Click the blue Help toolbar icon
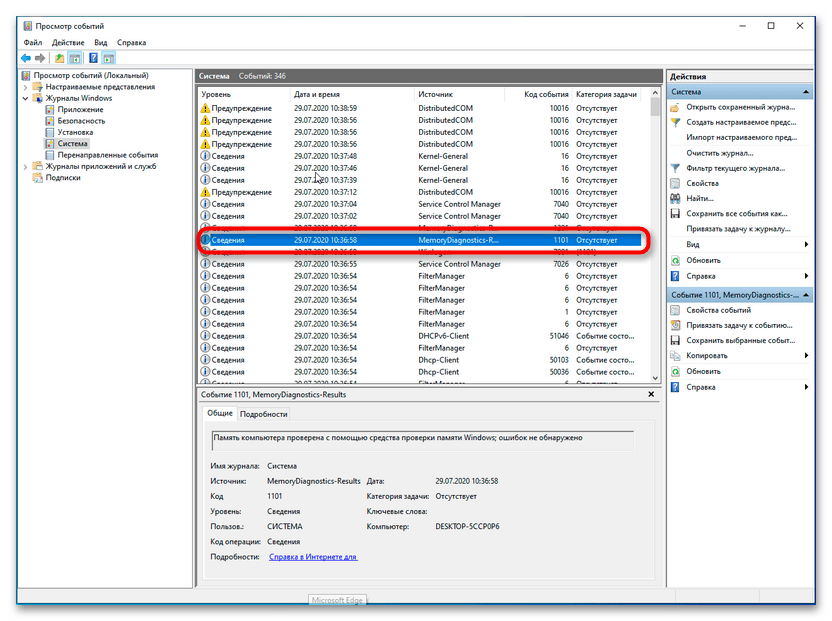 [94, 58]
